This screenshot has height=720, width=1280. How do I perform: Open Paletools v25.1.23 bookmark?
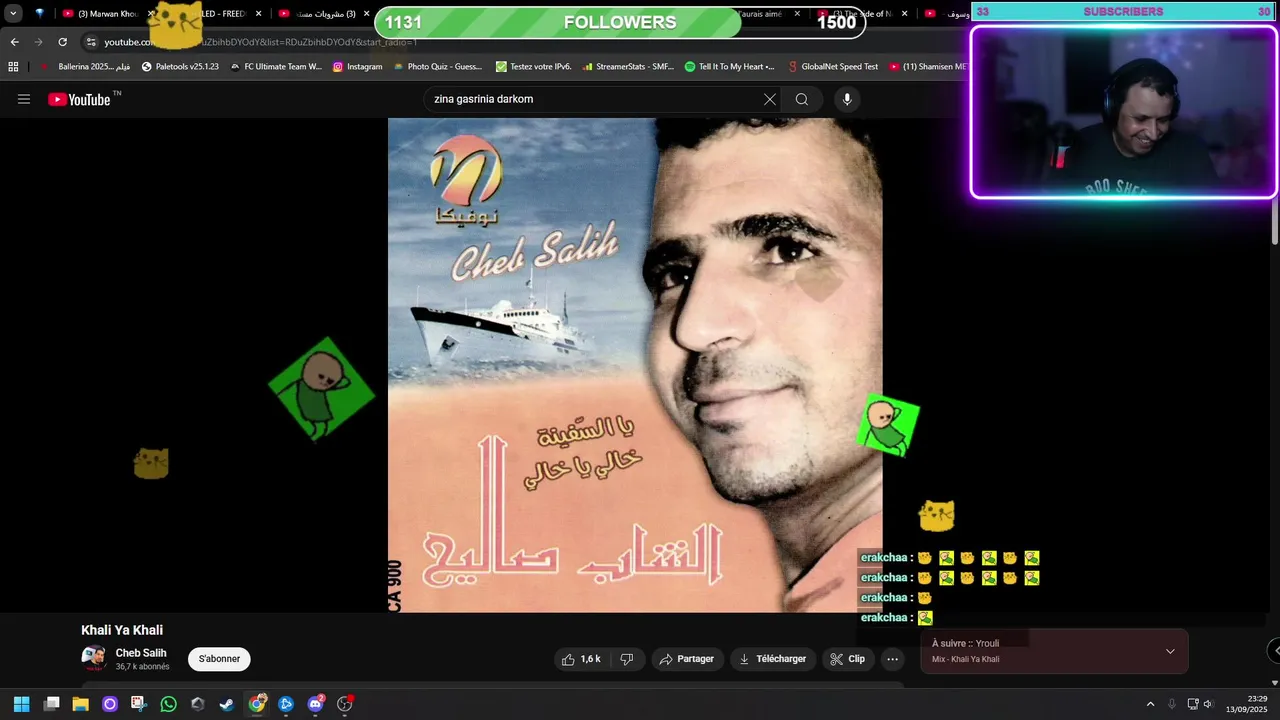(x=180, y=67)
